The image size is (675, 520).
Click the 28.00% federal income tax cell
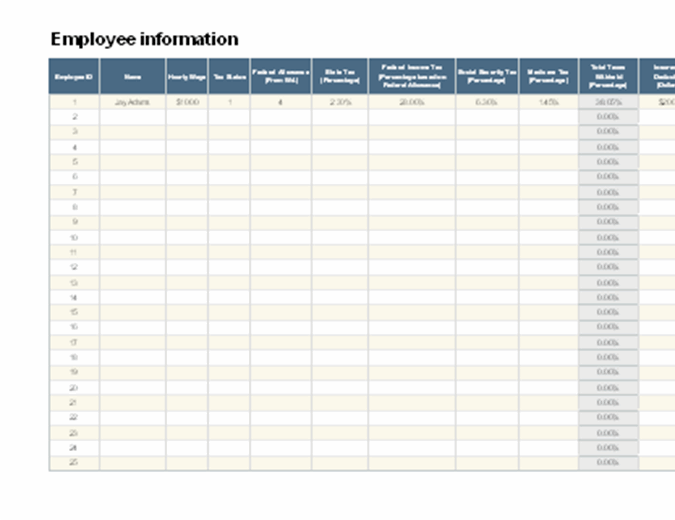(x=411, y=102)
